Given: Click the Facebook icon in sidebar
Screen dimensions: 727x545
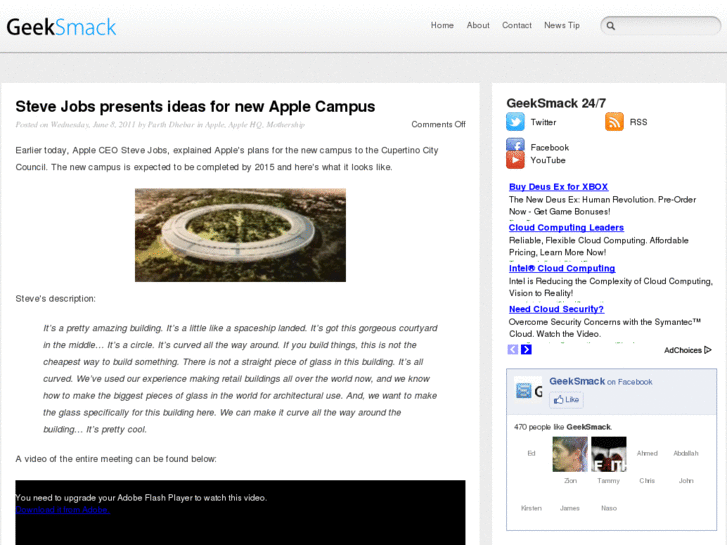Looking at the screenshot, I should tap(515, 144).
